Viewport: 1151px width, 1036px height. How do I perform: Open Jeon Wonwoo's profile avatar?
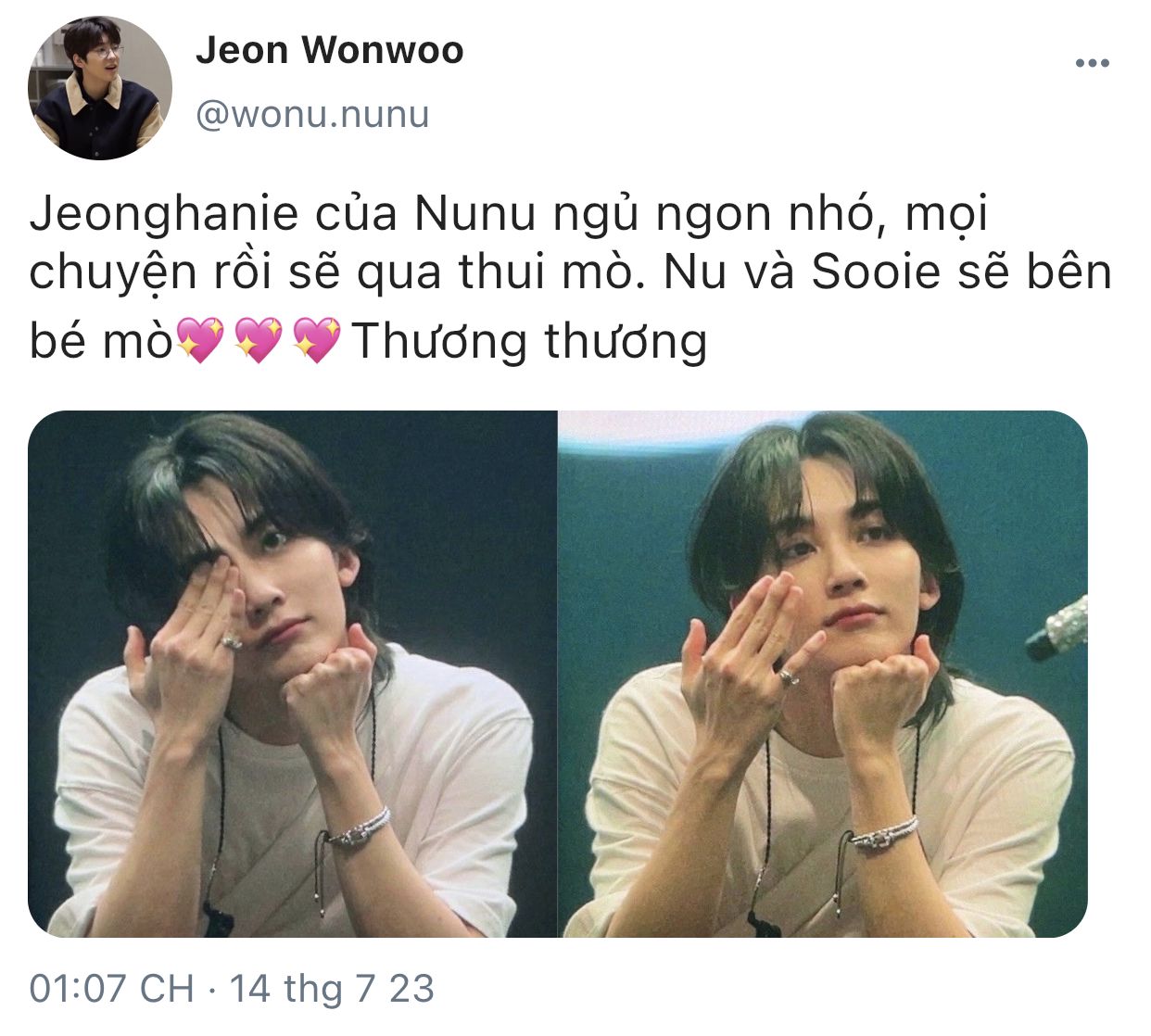point(100,87)
